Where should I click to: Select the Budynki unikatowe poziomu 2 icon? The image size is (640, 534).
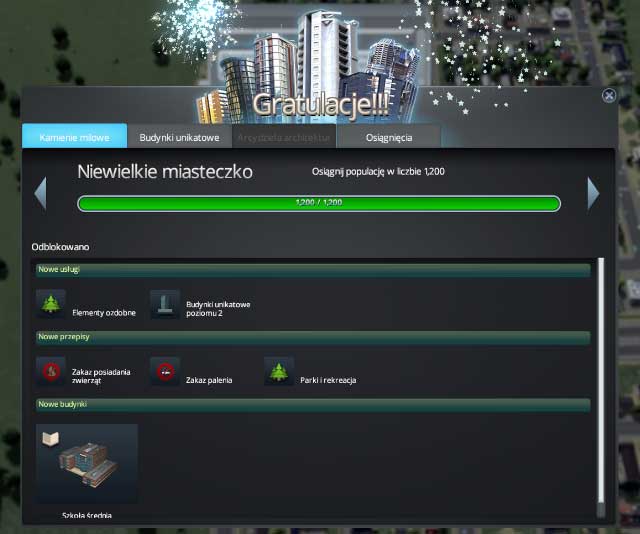pyautogui.click(x=165, y=304)
